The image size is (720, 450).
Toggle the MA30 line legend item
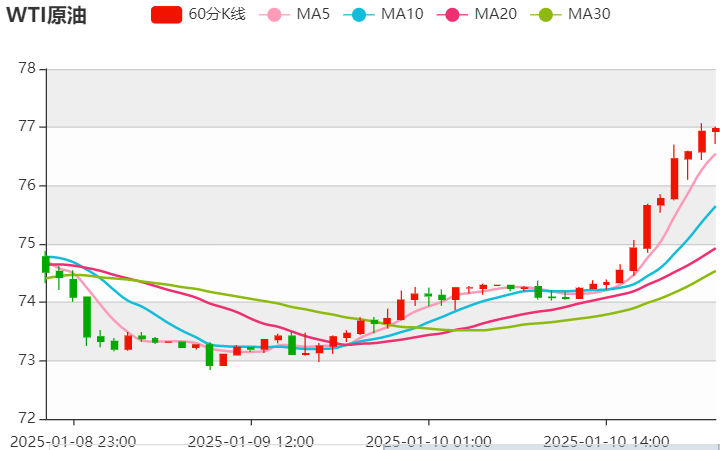[570, 14]
